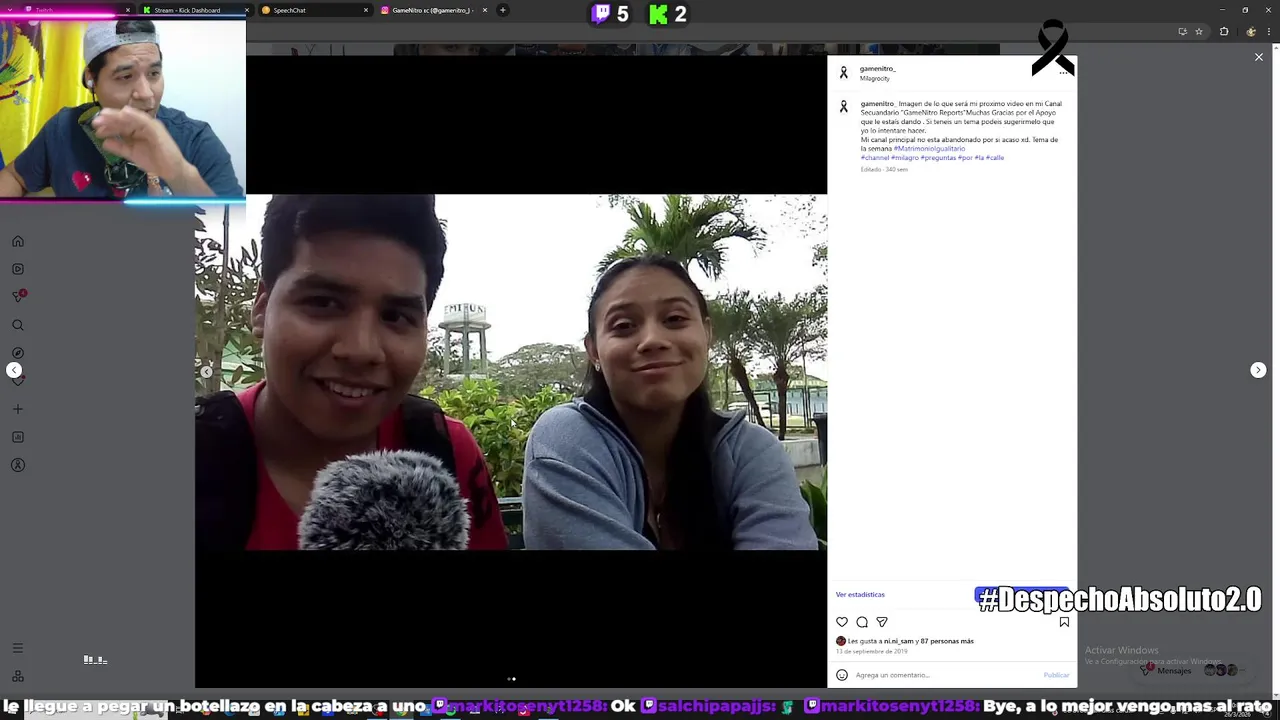Open the Dashboard chart icon in sidebar
Screen dimensions: 1280x720
point(18,437)
